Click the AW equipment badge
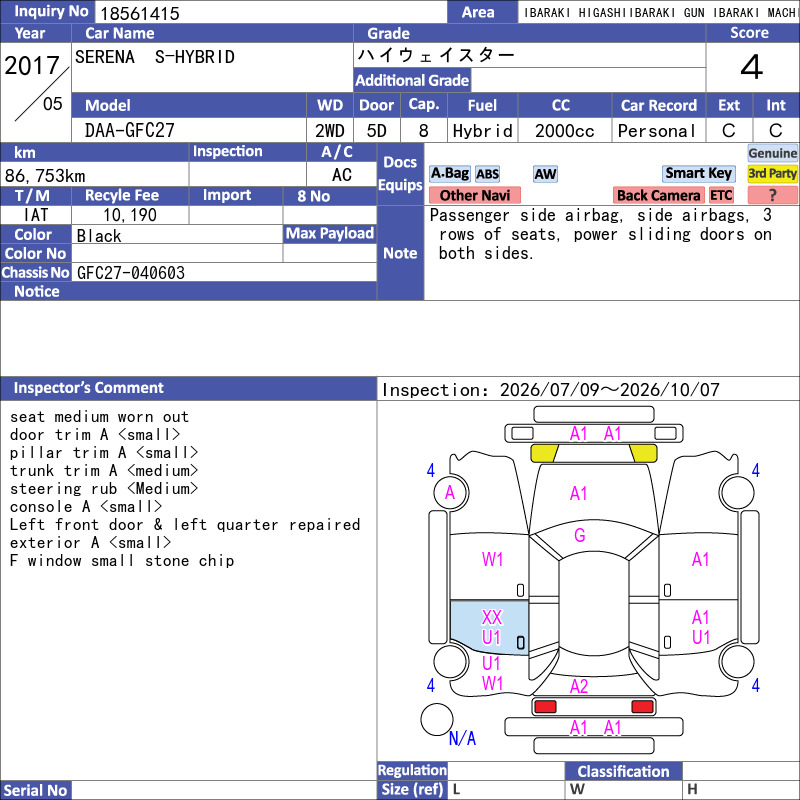The image size is (800, 800). pyautogui.click(x=545, y=174)
